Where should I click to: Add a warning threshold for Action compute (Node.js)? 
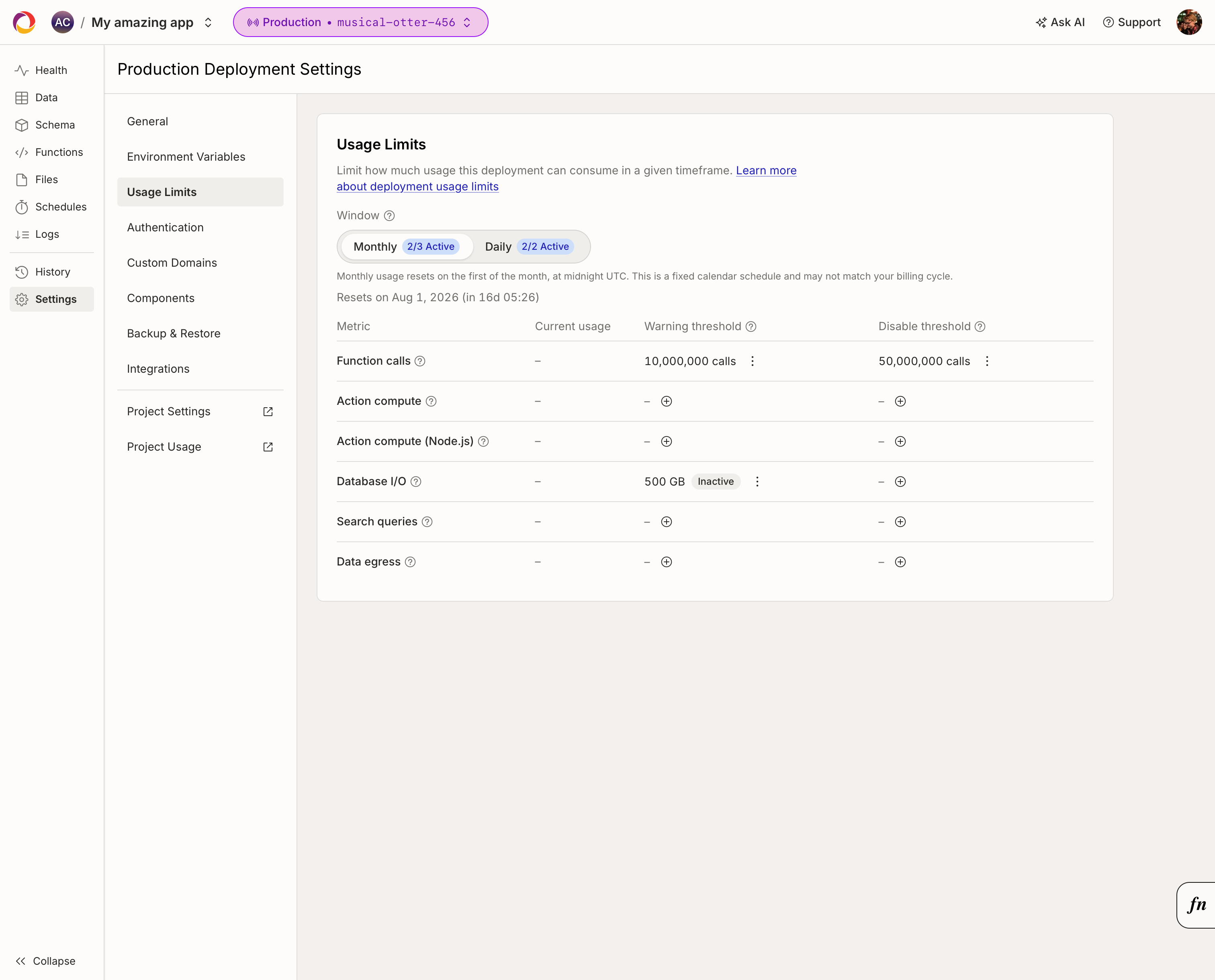(x=666, y=441)
